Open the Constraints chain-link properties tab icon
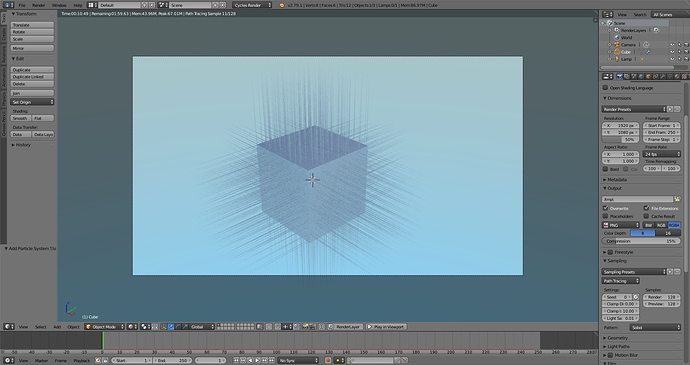690x365 pixels. click(x=655, y=77)
